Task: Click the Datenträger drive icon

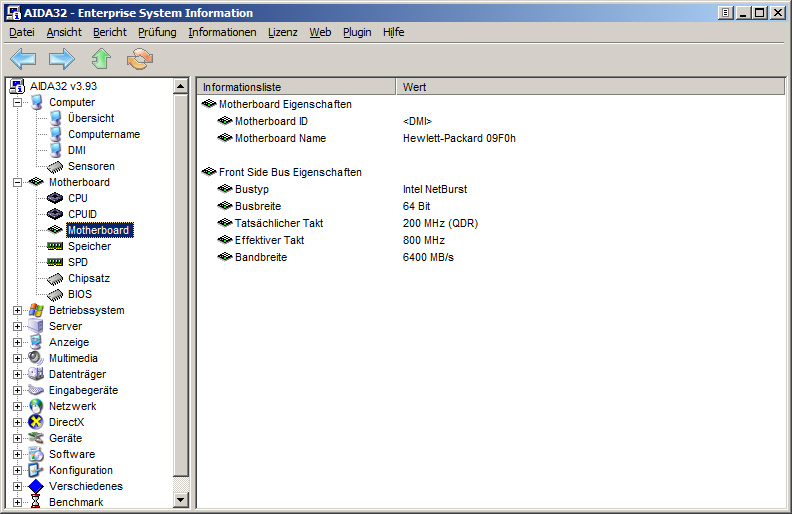Action: tap(36, 374)
